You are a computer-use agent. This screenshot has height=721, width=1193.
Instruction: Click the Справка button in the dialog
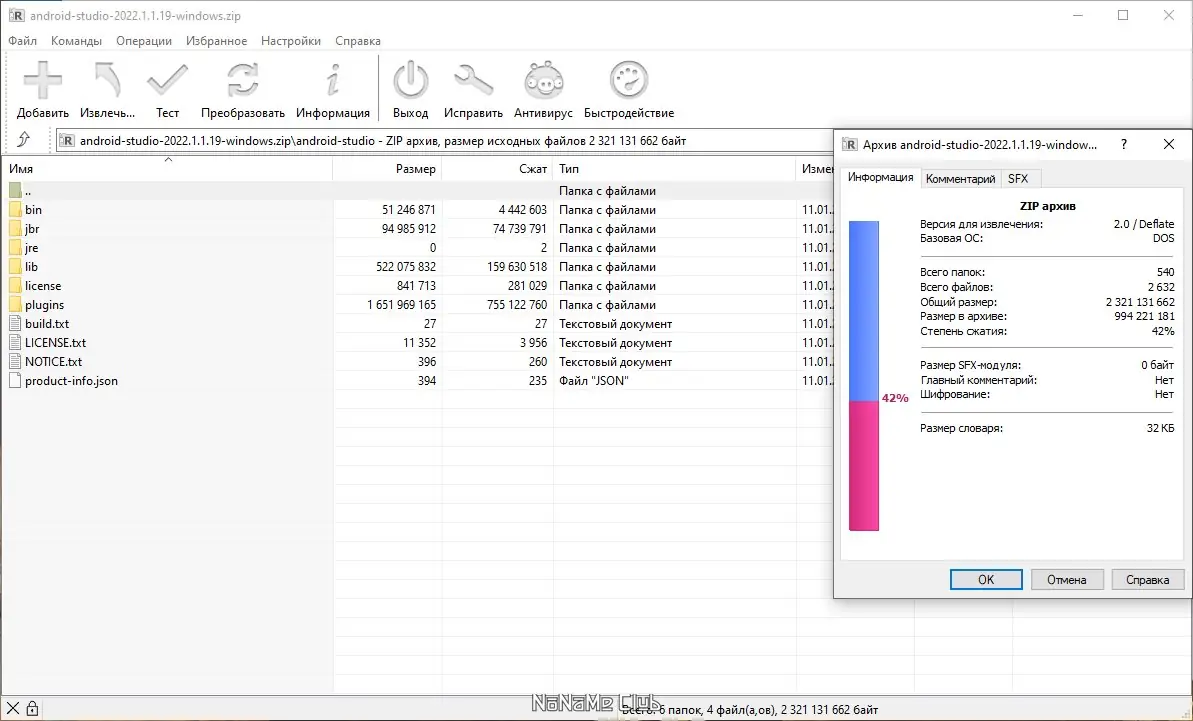click(x=1147, y=579)
